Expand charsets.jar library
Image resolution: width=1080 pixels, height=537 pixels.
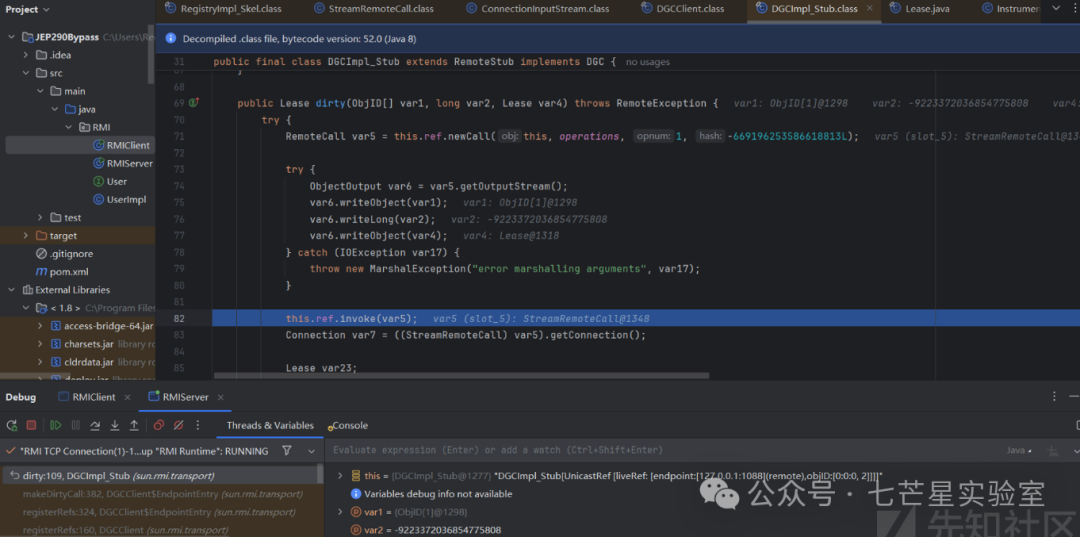coord(41,344)
